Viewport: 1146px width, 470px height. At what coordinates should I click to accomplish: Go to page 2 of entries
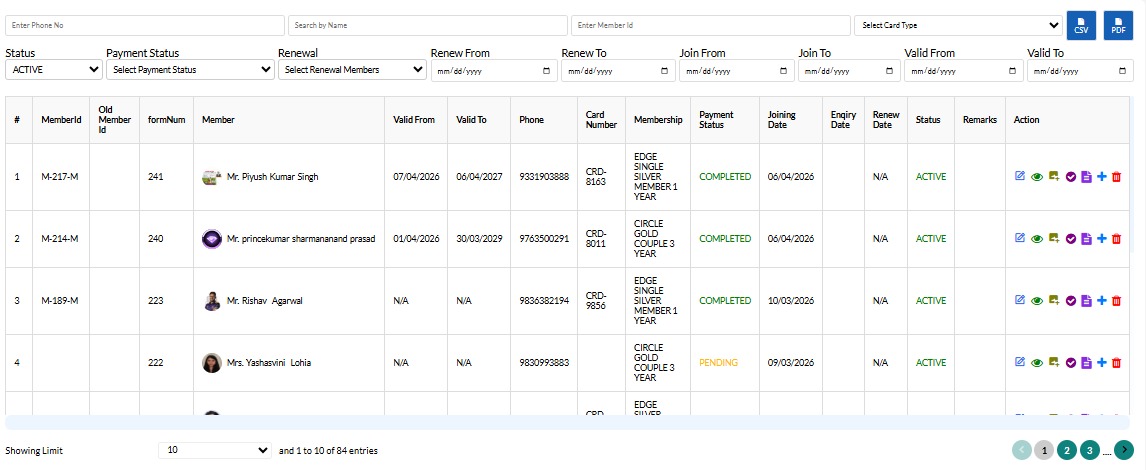(x=1067, y=451)
